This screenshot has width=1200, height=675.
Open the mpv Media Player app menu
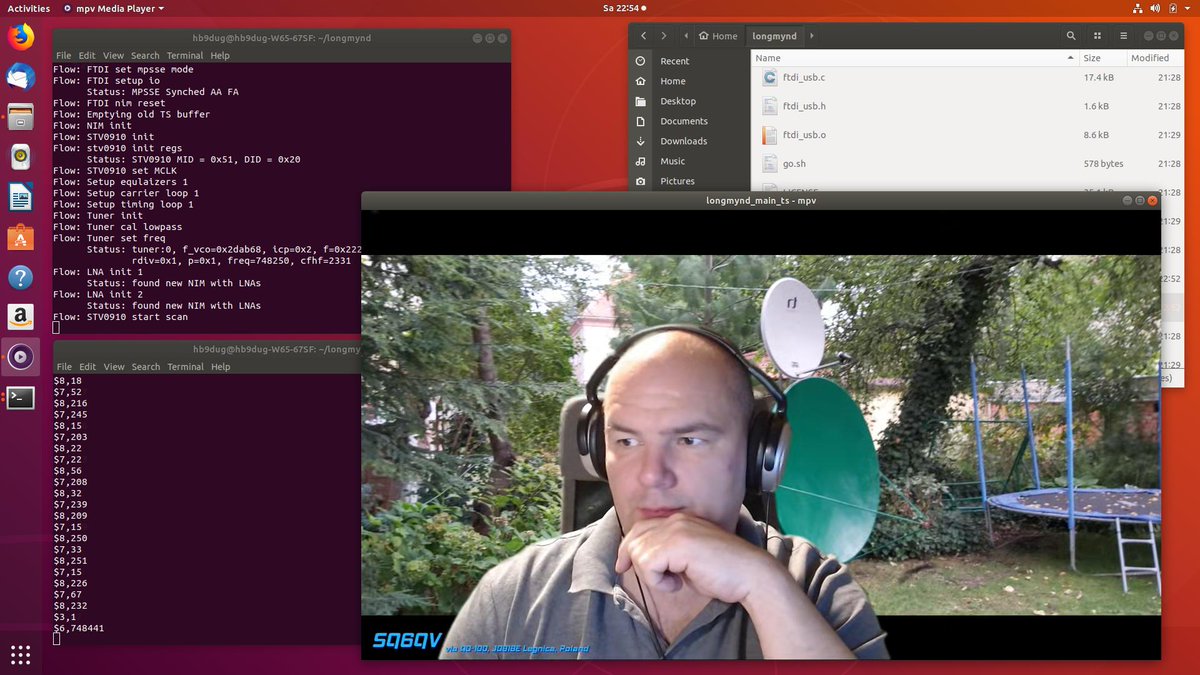pos(114,8)
